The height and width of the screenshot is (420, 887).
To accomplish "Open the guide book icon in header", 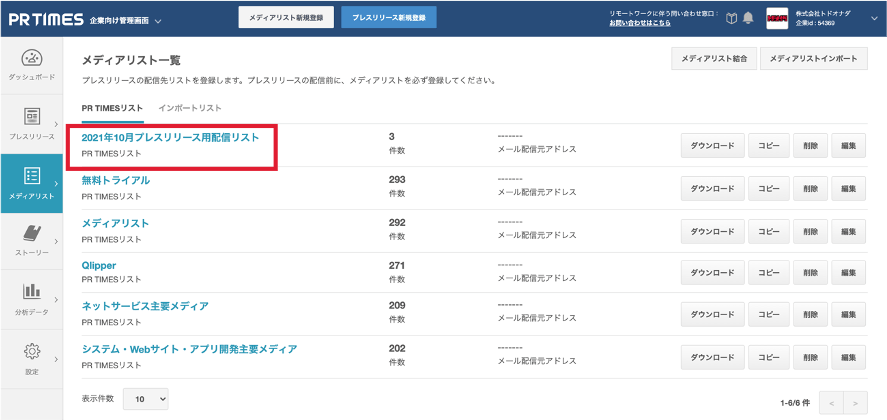I will click(x=731, y=18).
